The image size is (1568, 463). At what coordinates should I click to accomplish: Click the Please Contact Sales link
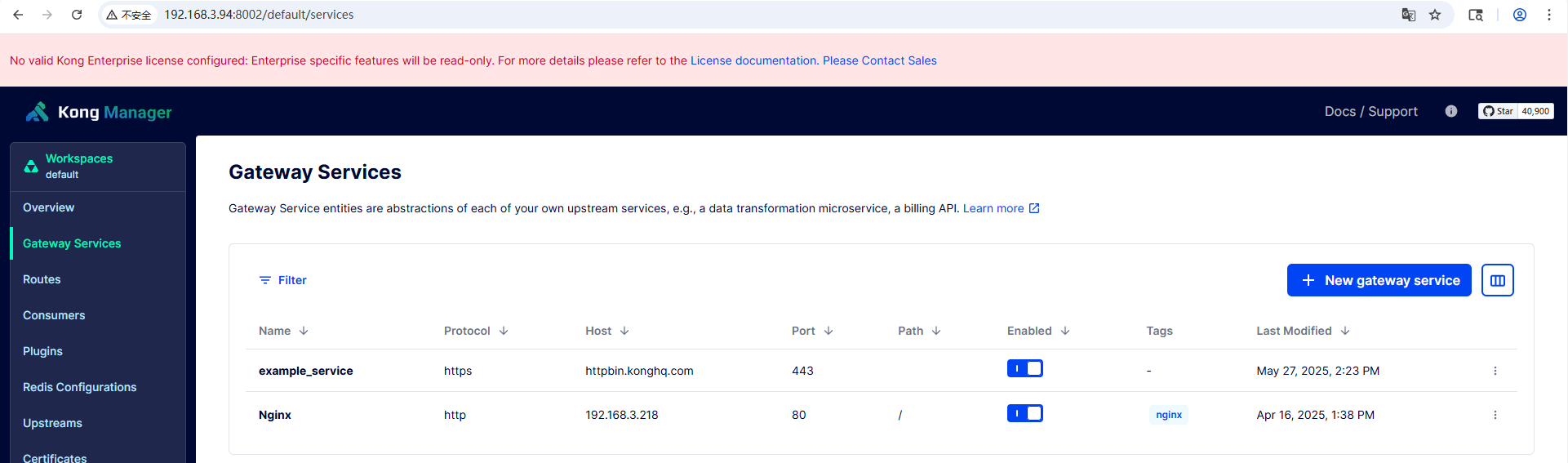click(880, 60)
